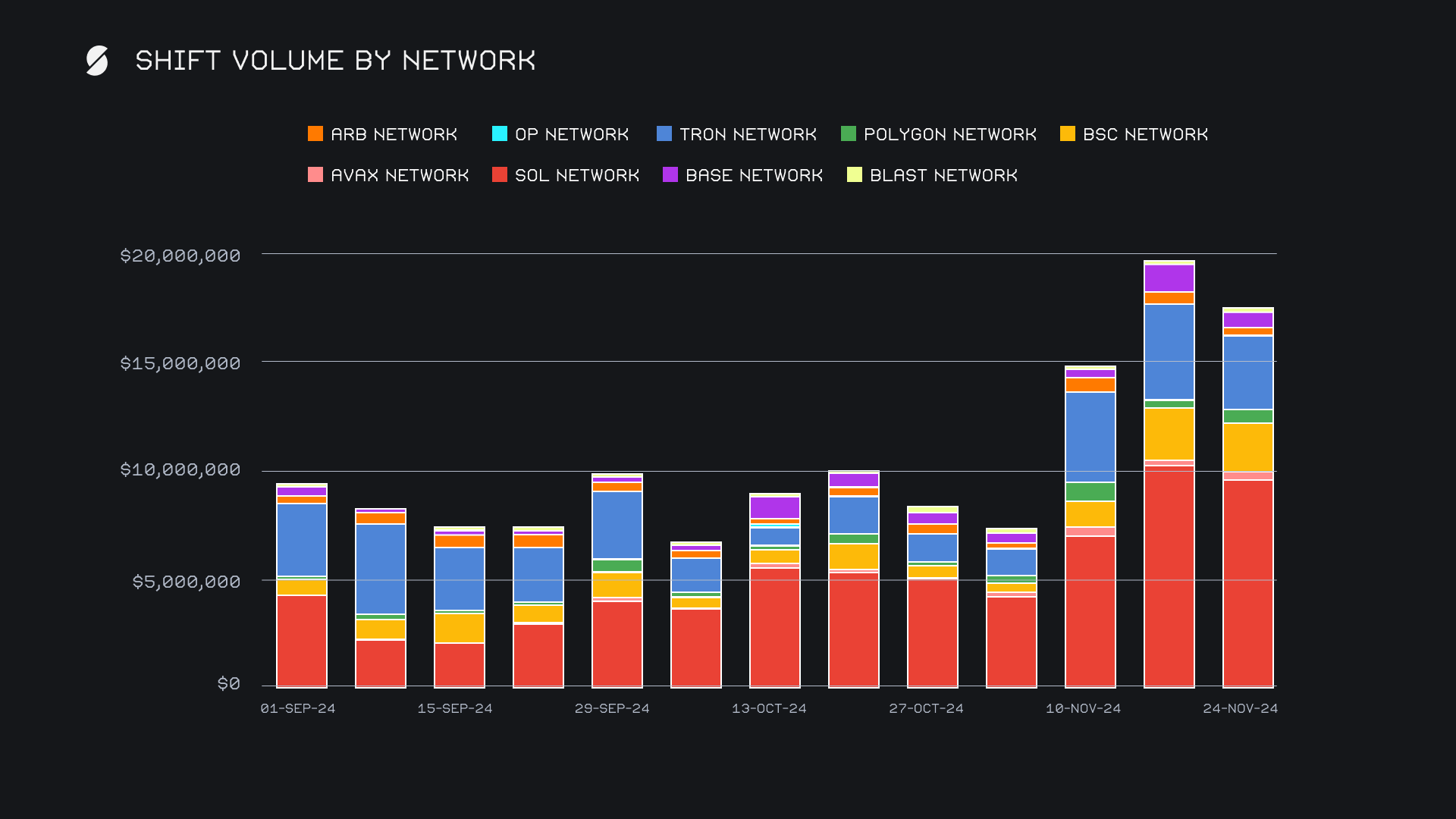Click the BASE Network purple legend swatch
This screenshot has width=1456, height=819.
point(670,175)
